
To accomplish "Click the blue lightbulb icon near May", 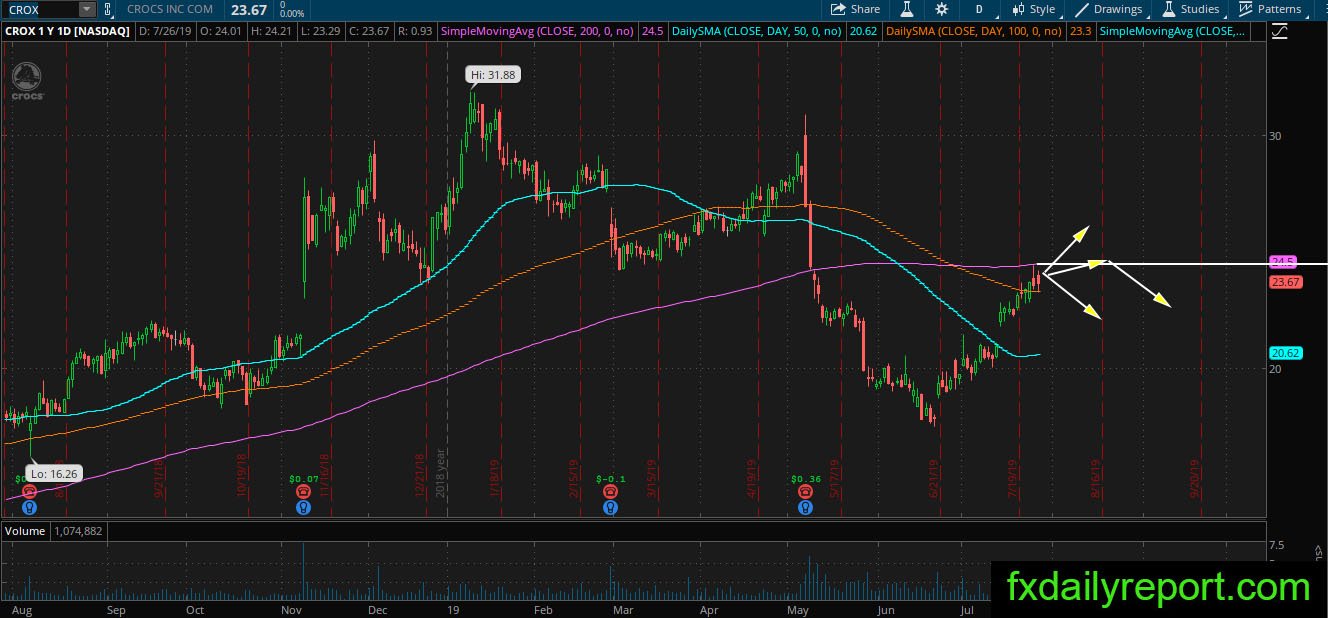I will [x=805, y=507].
